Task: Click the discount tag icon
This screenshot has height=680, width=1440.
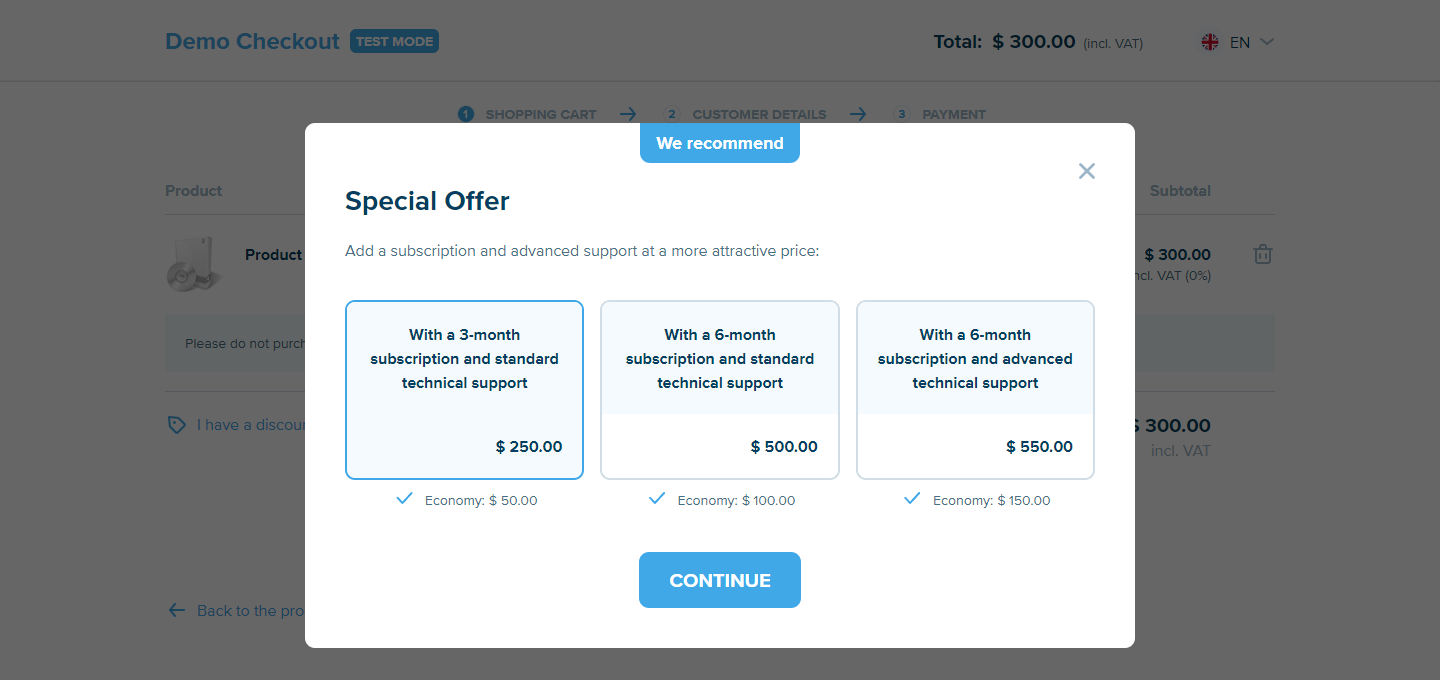Action: (176, 425)
